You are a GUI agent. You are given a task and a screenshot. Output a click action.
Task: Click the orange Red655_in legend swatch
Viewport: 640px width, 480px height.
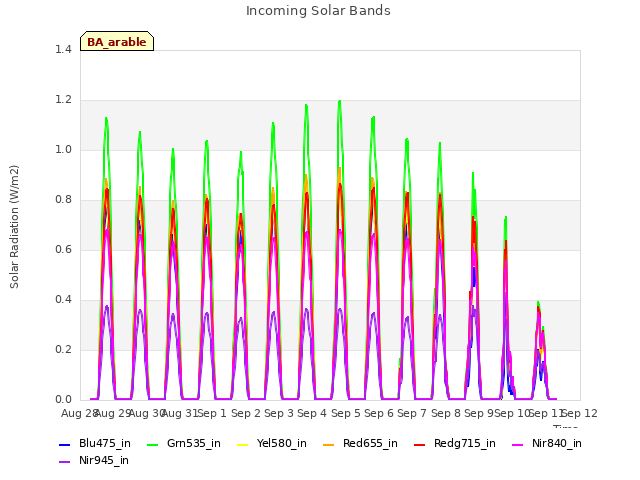328,444
